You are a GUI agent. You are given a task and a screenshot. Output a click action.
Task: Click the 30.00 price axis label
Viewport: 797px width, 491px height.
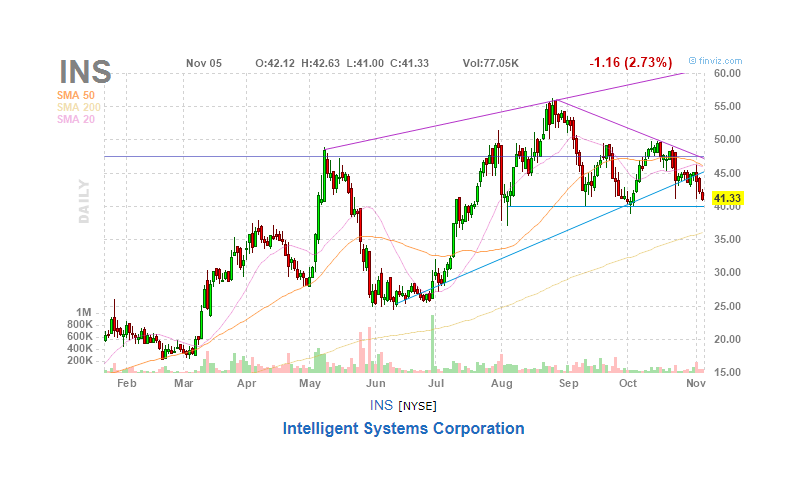point(727,272)
